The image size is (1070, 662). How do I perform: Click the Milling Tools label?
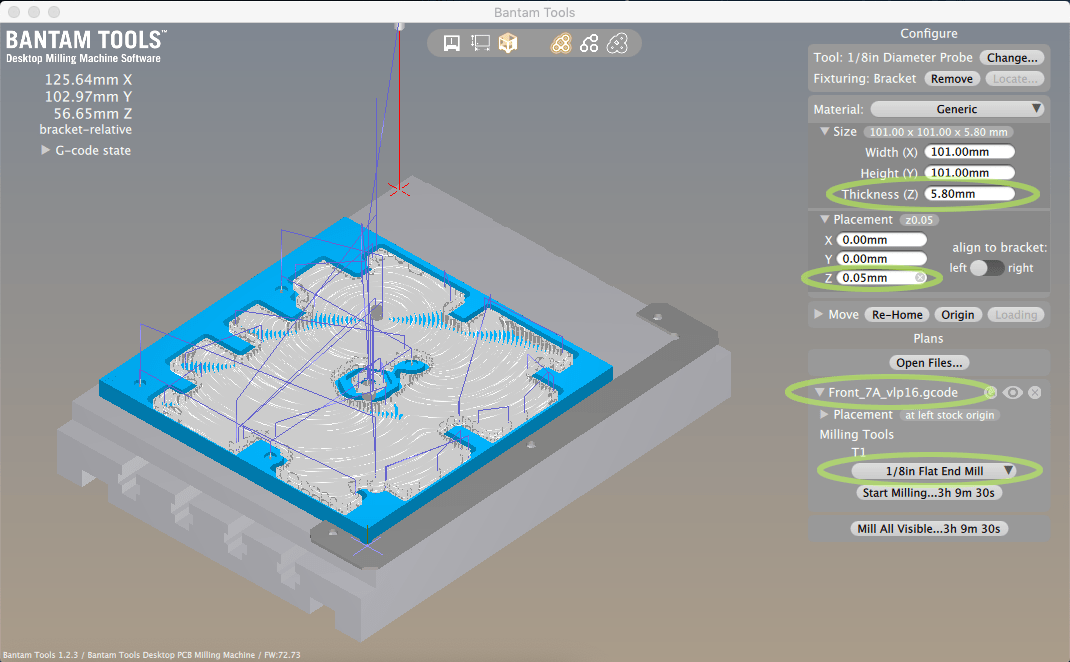[856, 434]
